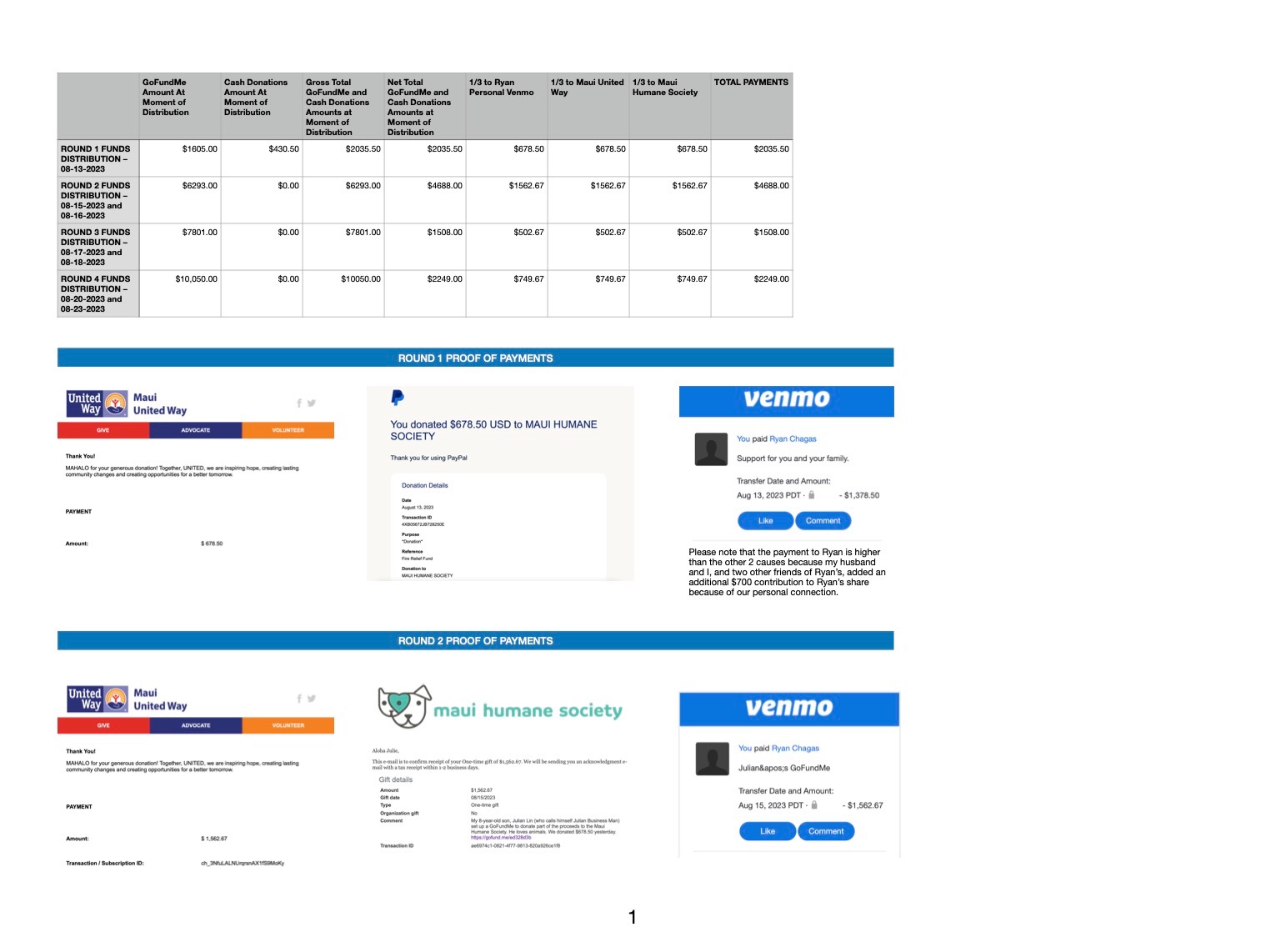Click the '$ 678.50' amount in United Way receipt
The image size is (1266, 952).
click(212, 544)
